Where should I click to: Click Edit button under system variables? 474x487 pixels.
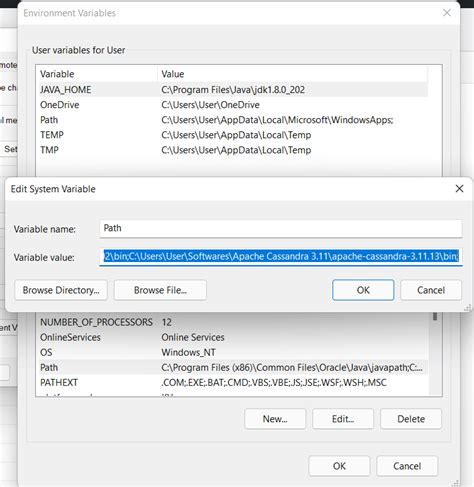tap(343, 419)
